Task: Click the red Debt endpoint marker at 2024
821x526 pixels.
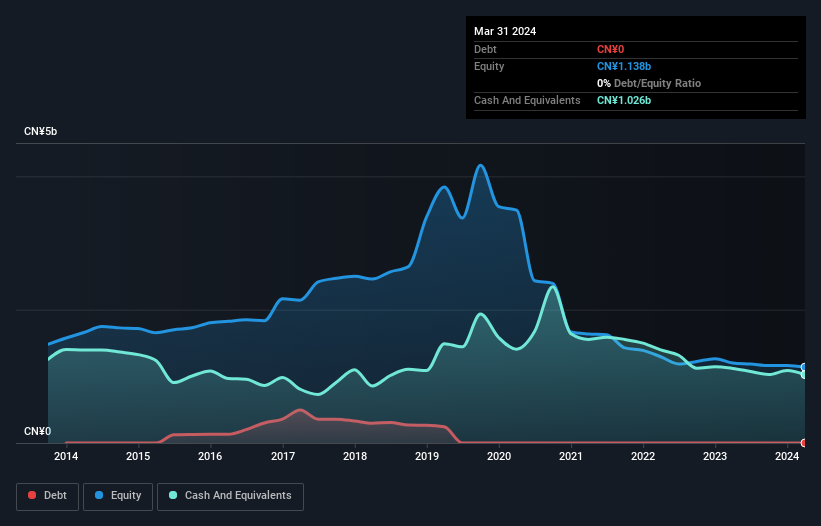Action: (x=804, y=443)
